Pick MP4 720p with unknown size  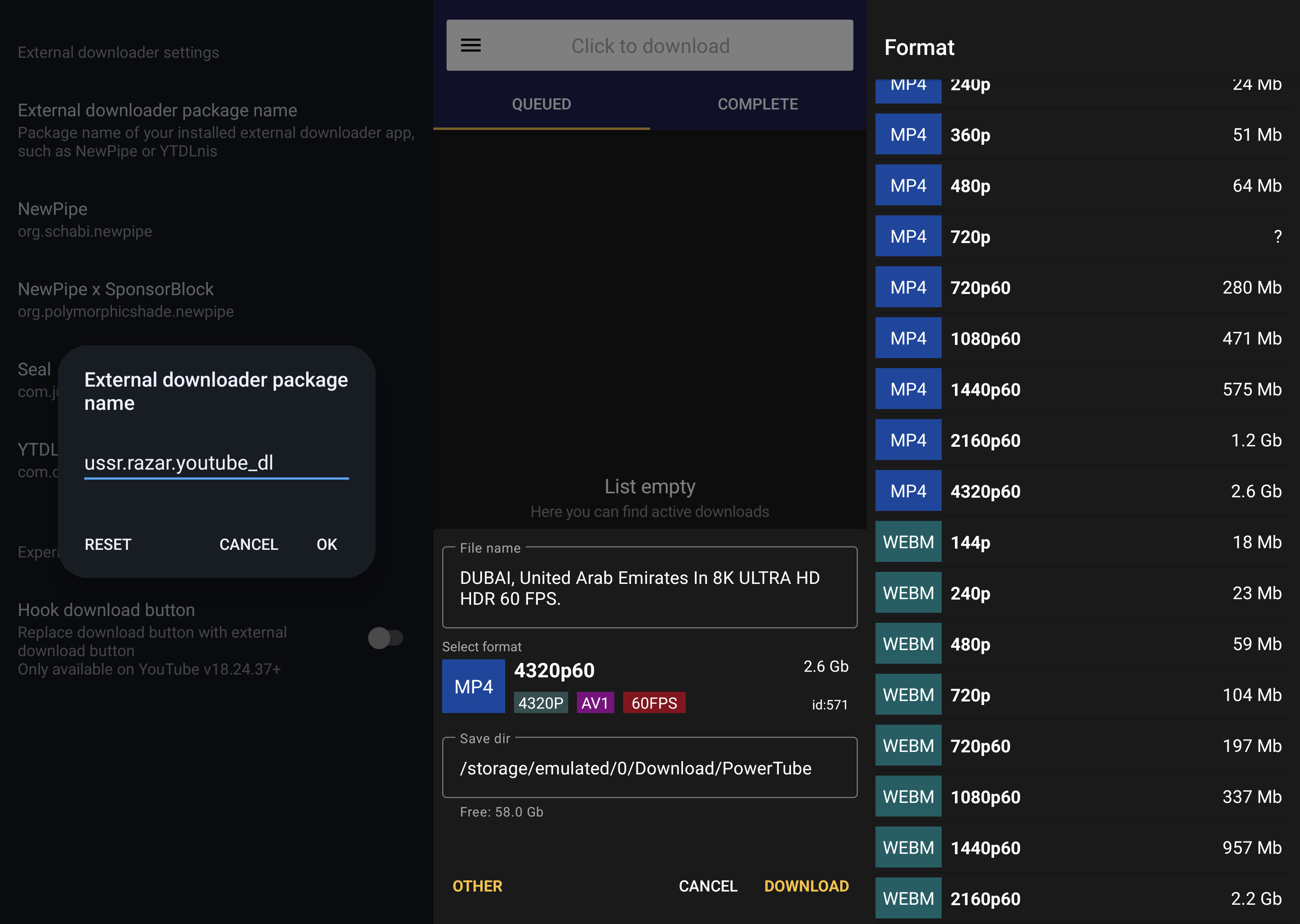coord(1081,237)
